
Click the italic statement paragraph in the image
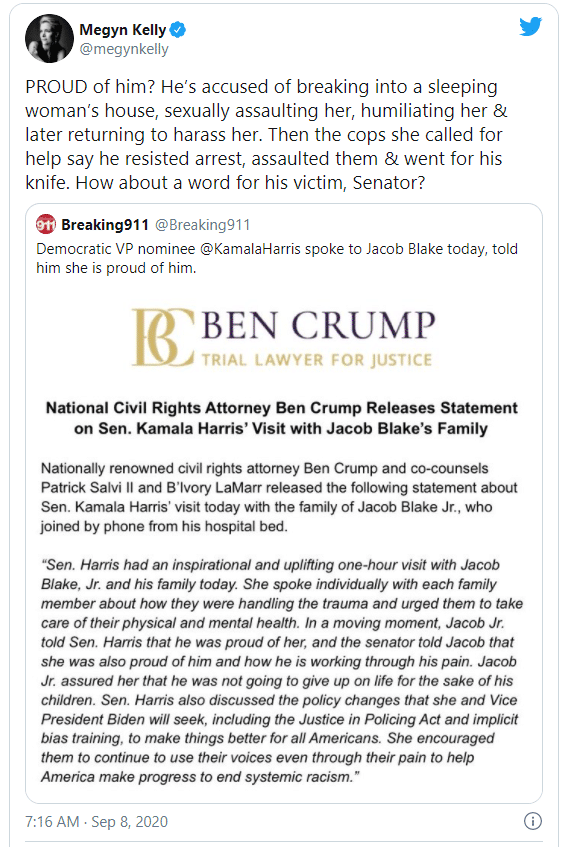pyautogui.click(x=282, y=671)
